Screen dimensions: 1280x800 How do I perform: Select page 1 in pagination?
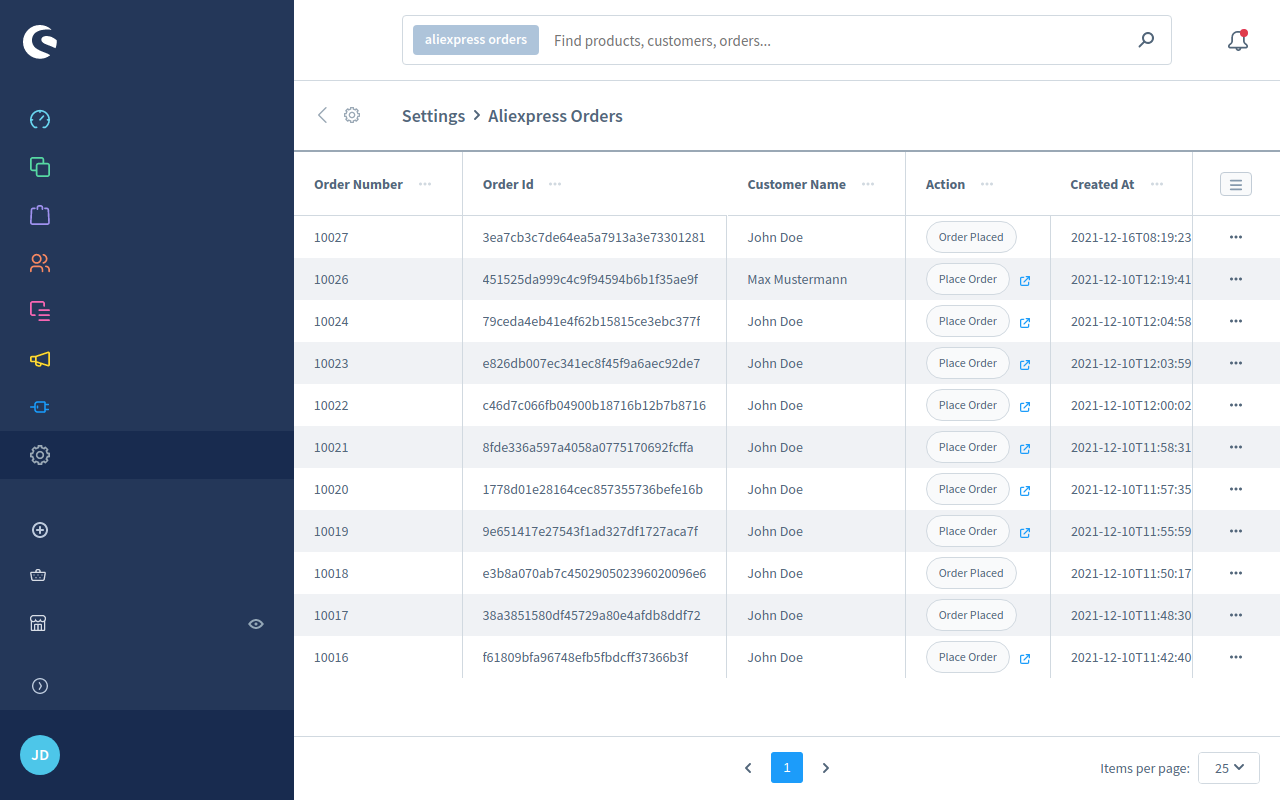(x=787, y=768)
